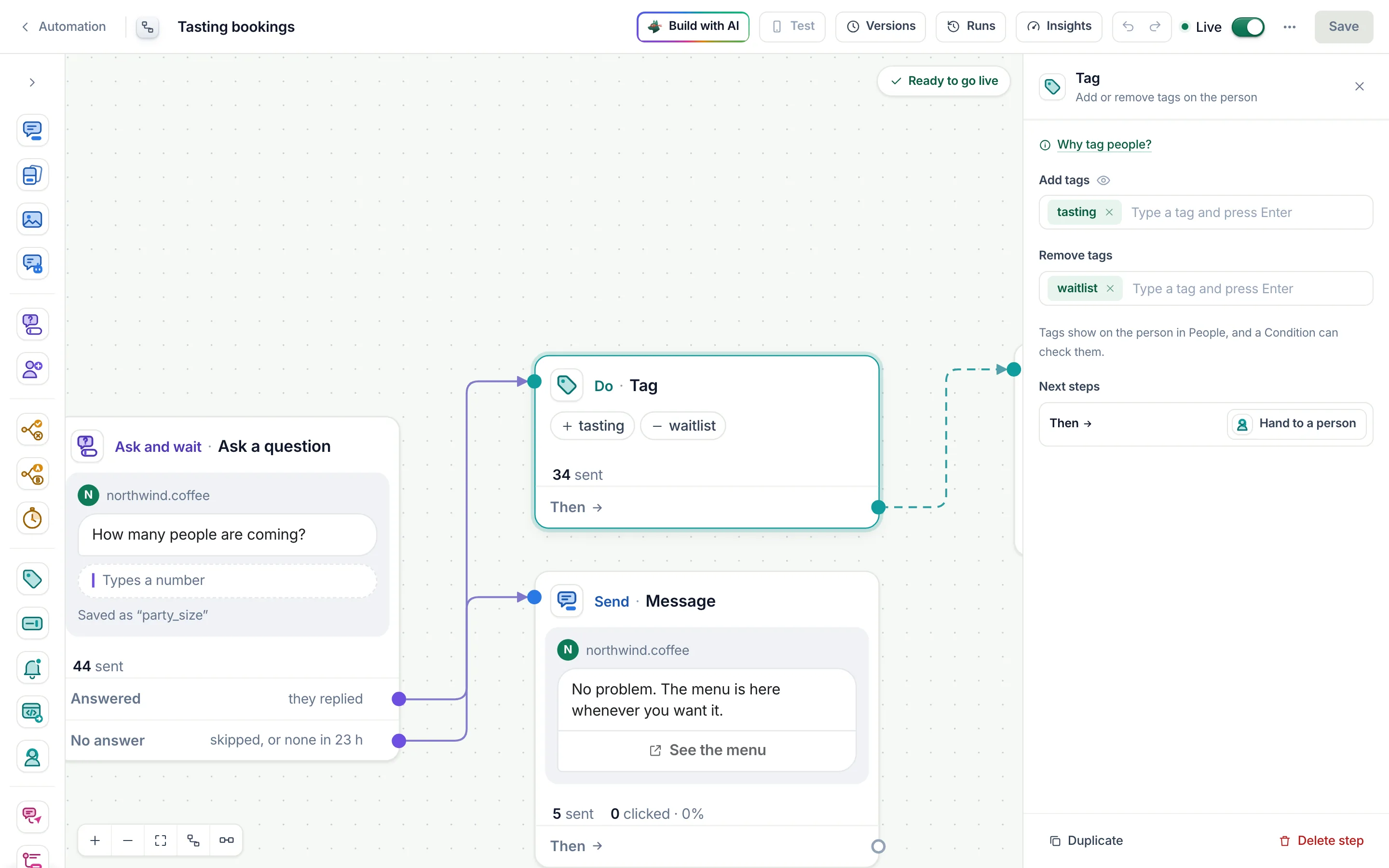The height and width of the screenshot is (868, 1389).
Task: Add a Message step from sidebar
Action: coord(32,130)
